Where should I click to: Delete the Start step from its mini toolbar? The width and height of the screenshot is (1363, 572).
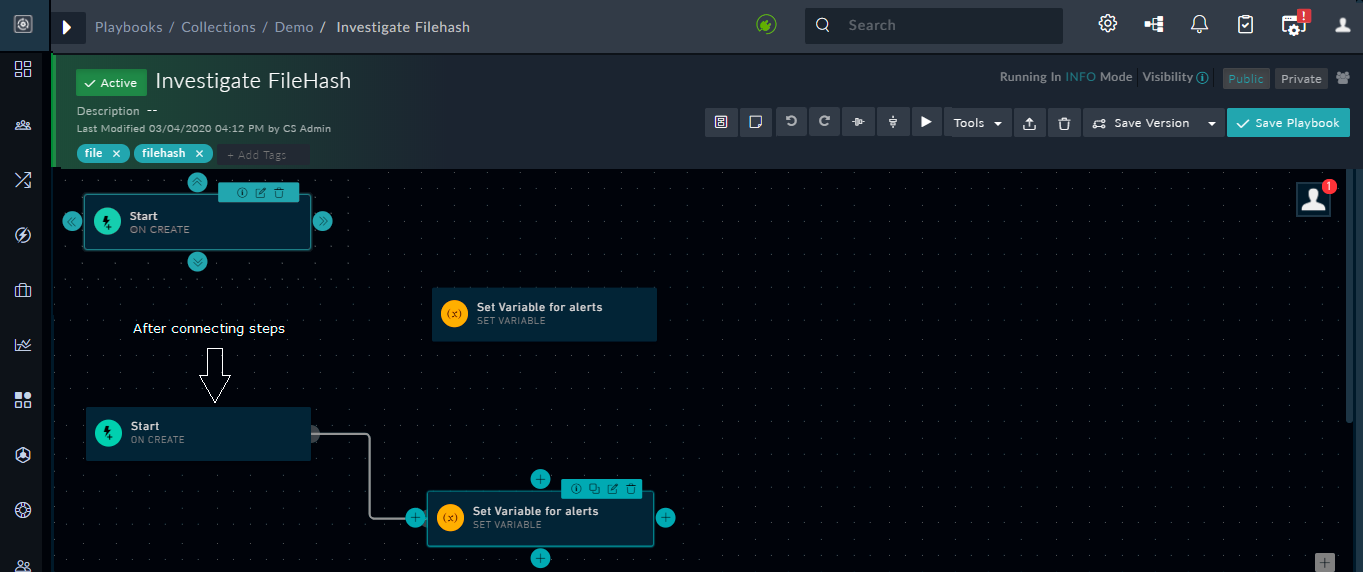coord(279,192)
